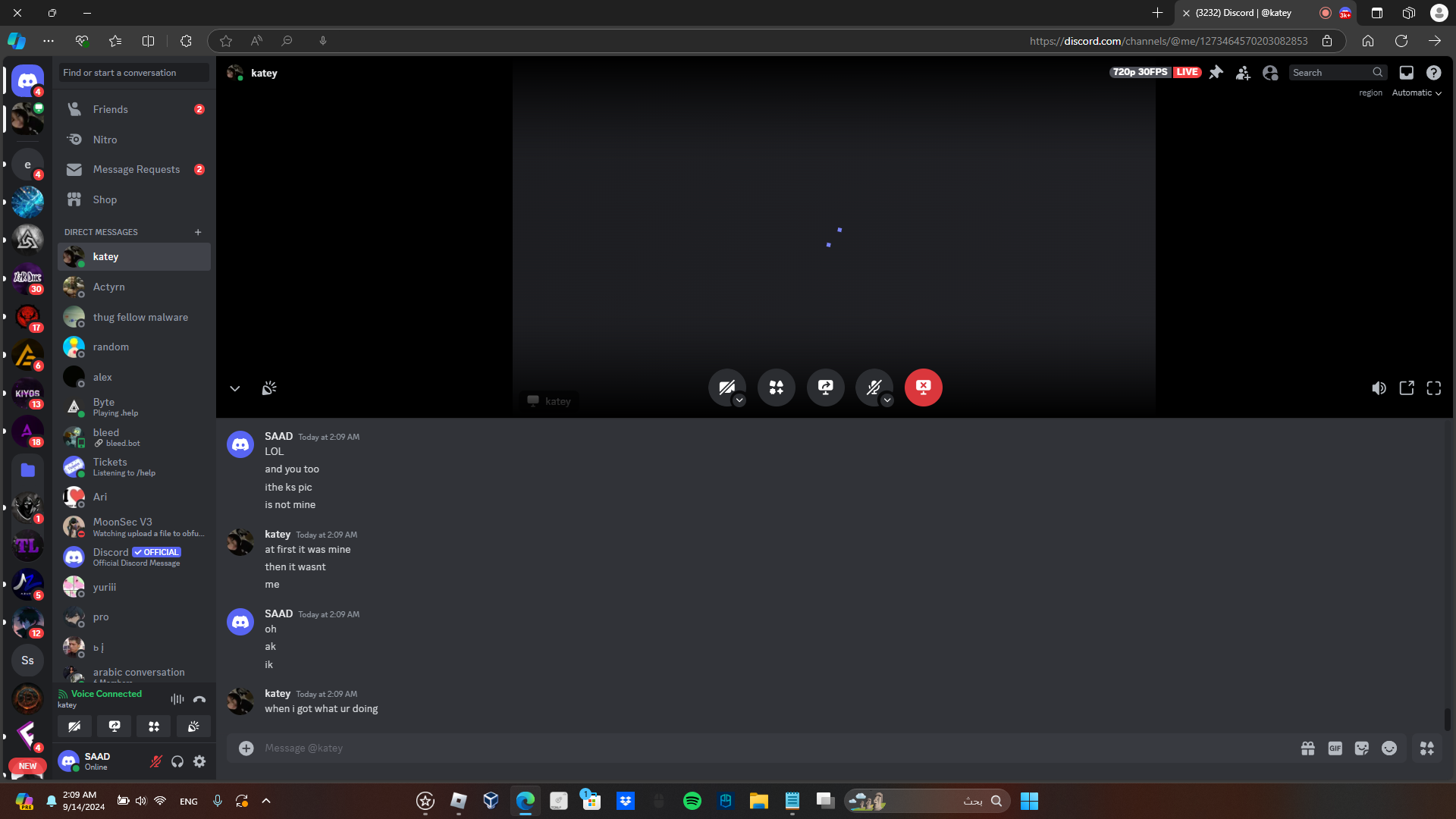Viewport: 1456px width, 819px height.
Task: Open User Settings gear
Action: [199, 761]
